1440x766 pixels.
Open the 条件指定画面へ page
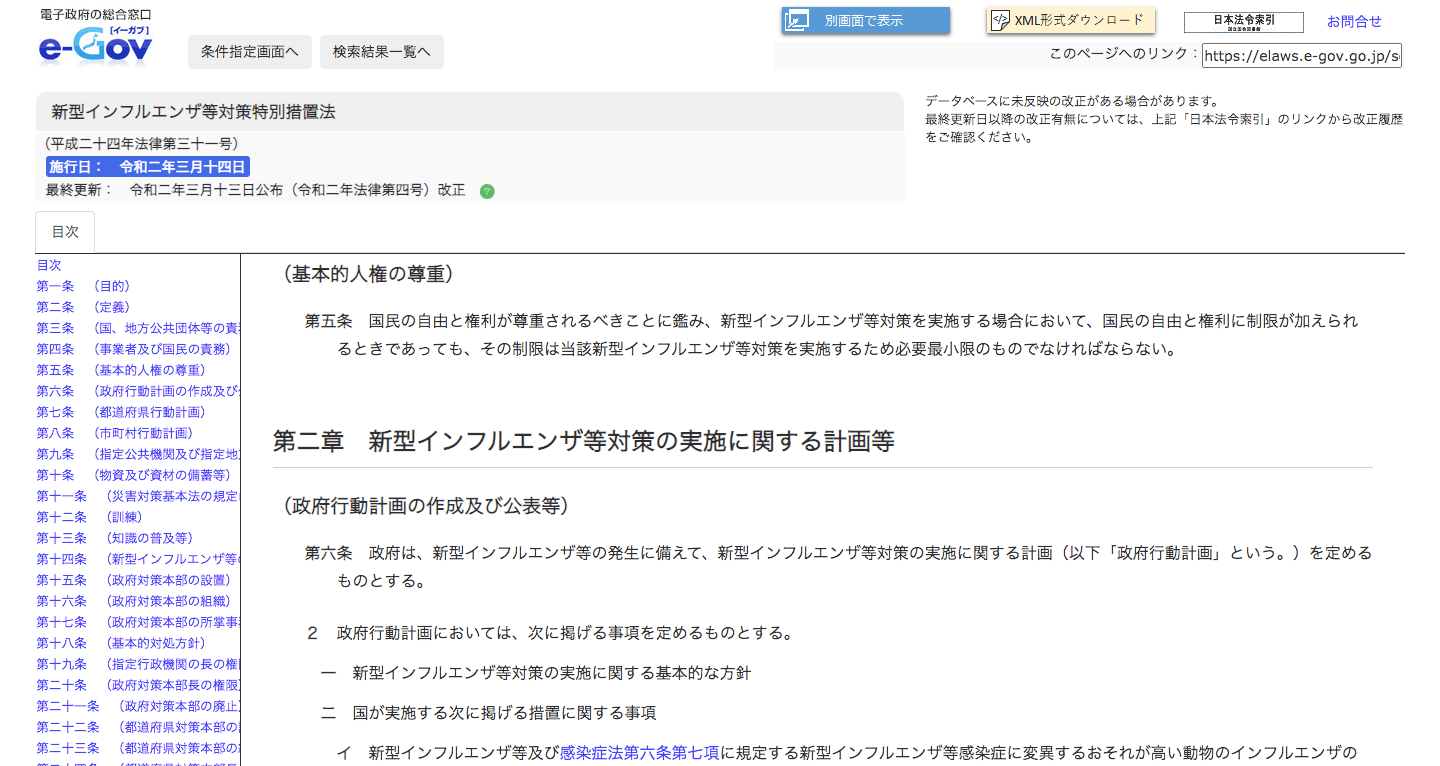pos(249,52)
